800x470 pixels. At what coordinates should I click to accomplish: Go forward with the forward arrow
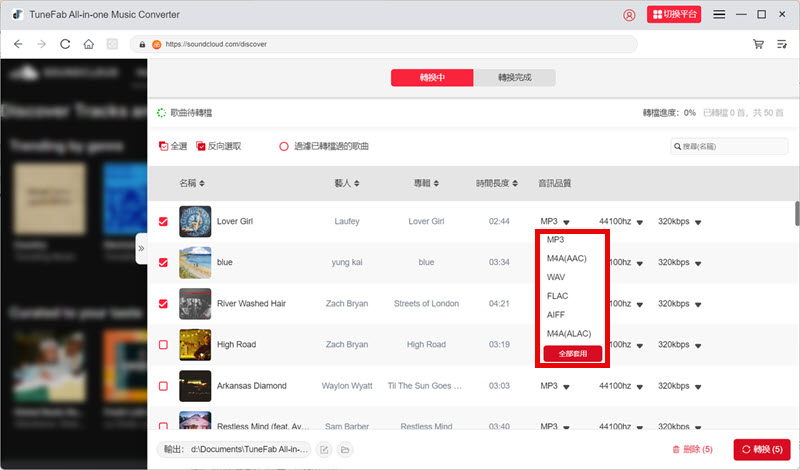coord(41,44)
